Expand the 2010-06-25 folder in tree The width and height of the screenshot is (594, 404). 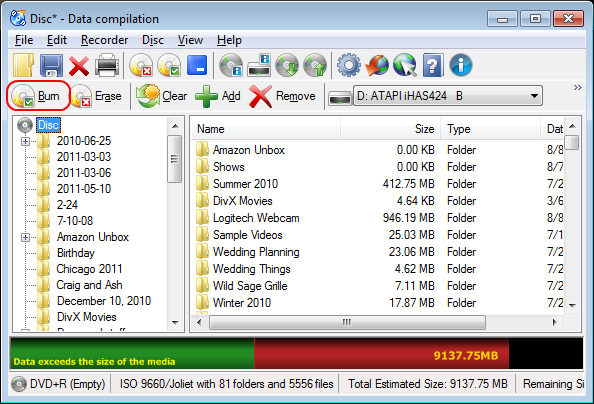pyautogui.click(x=25, y=141)
